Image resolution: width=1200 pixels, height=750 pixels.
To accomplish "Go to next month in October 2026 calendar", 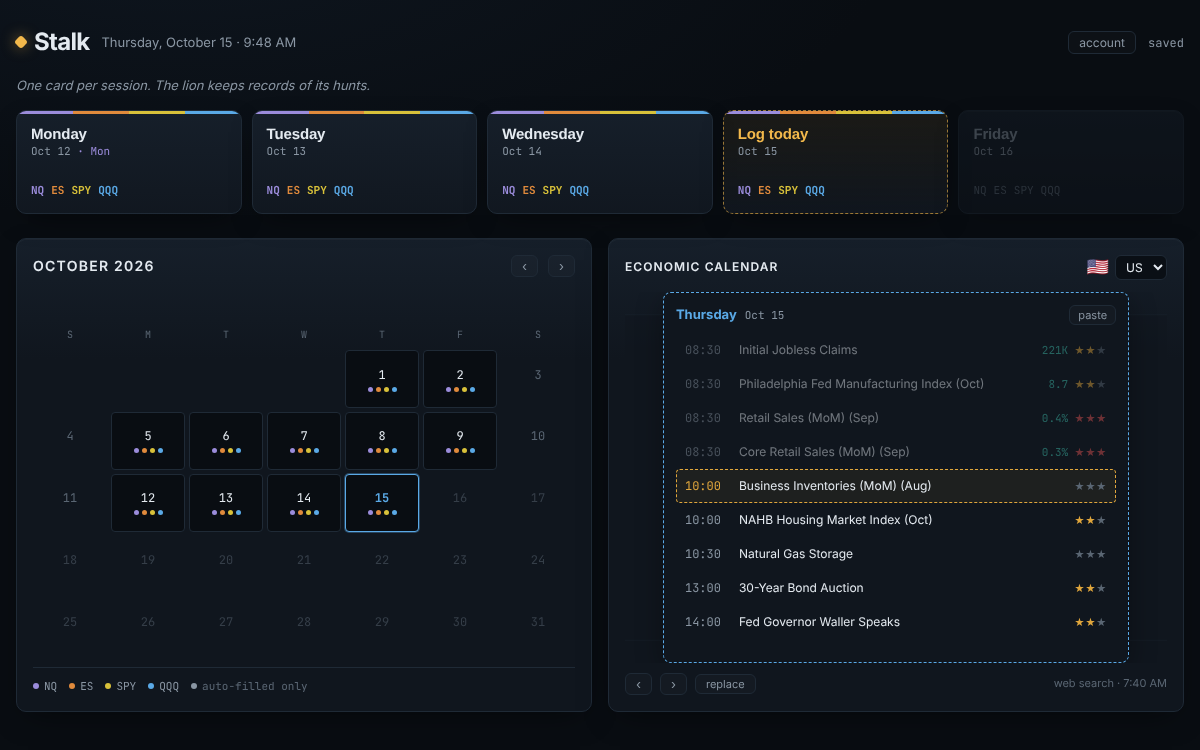I will (561, 266).
